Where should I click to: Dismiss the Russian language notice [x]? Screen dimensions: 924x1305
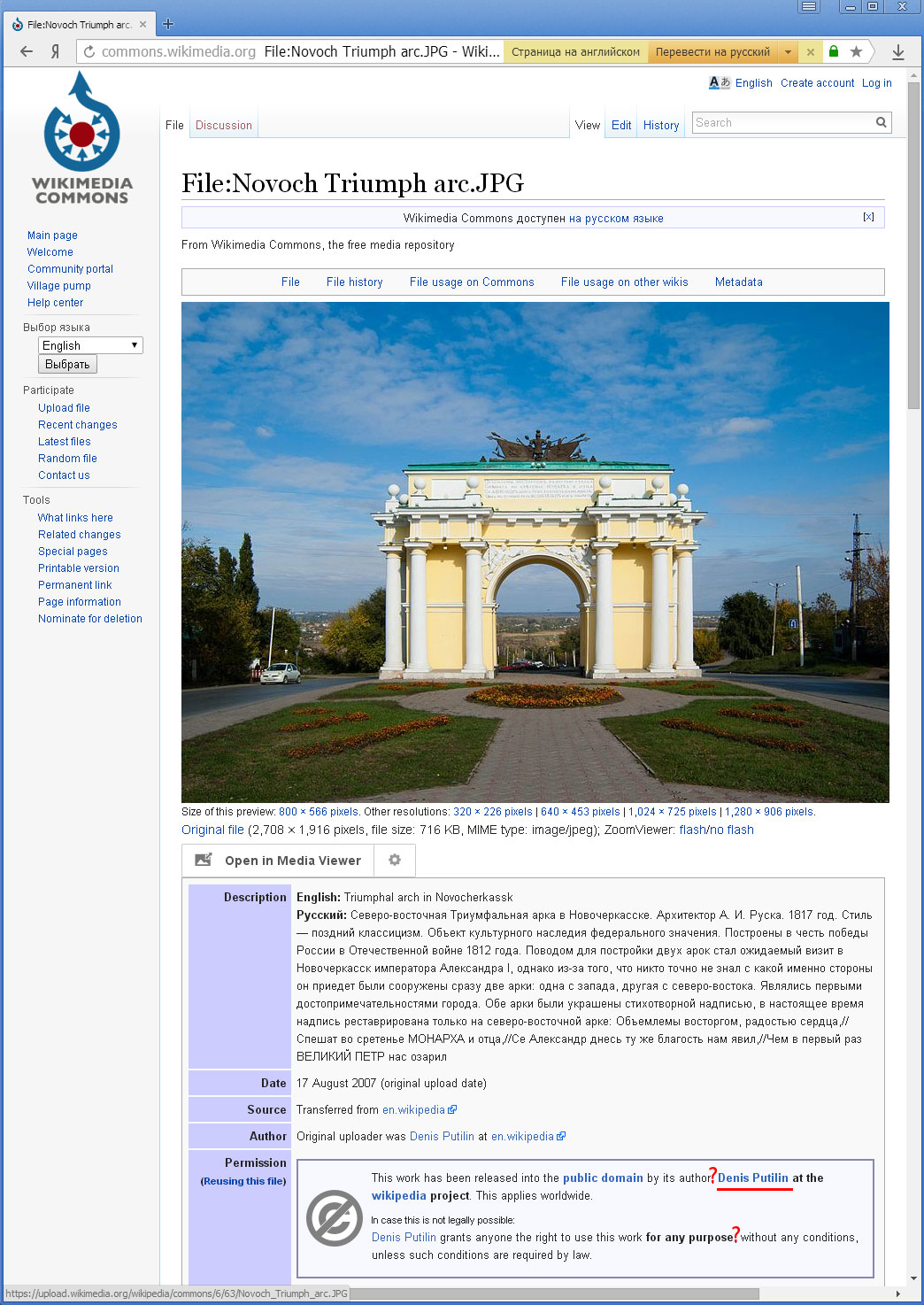pyautogui.click(x=868, y=217)
